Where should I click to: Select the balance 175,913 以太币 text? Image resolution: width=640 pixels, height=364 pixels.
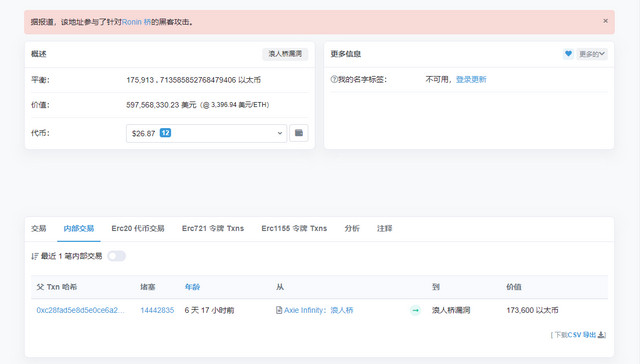tap(193, 80)
